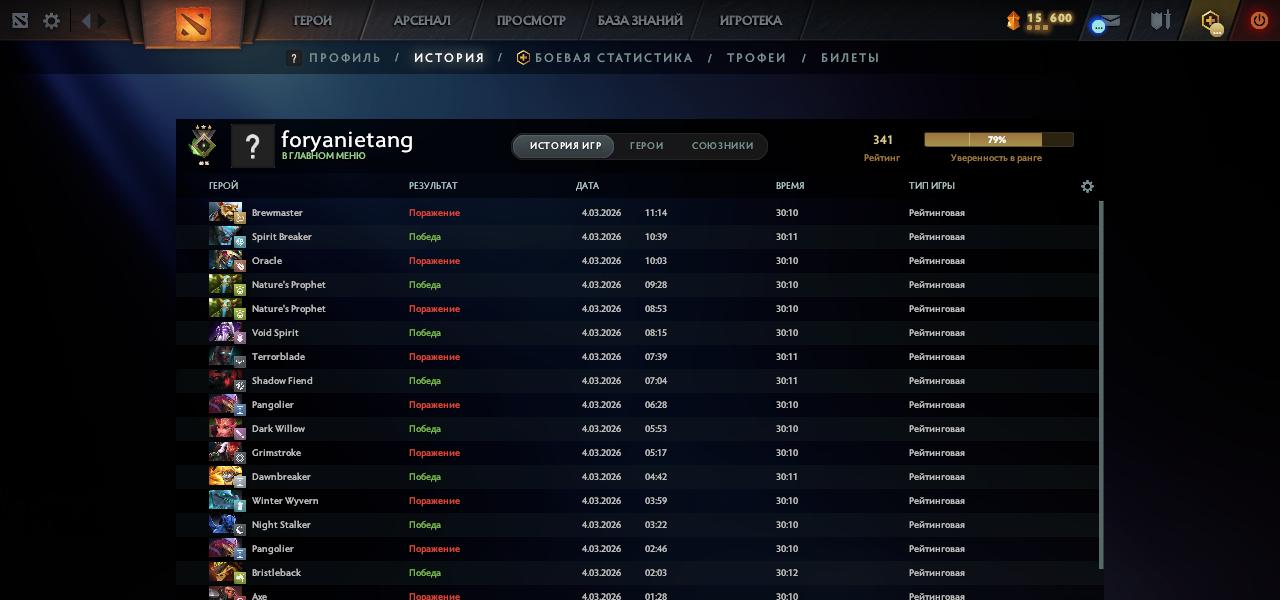This screenshot has height=600, width=1280.
Task: Switch to the История игр toggle
Action: pos(565,146)
